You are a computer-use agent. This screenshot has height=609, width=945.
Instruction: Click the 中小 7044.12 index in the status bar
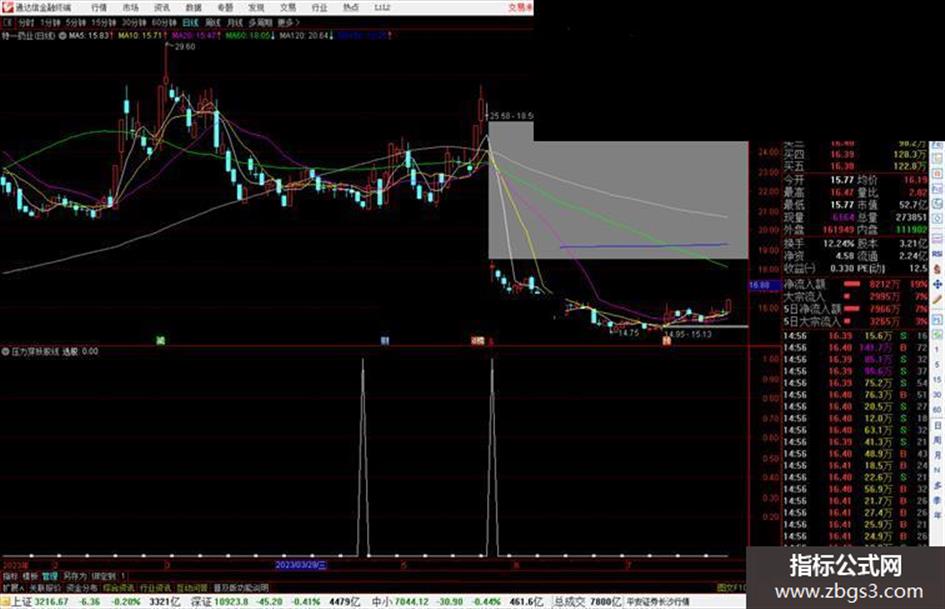[400, 601]
